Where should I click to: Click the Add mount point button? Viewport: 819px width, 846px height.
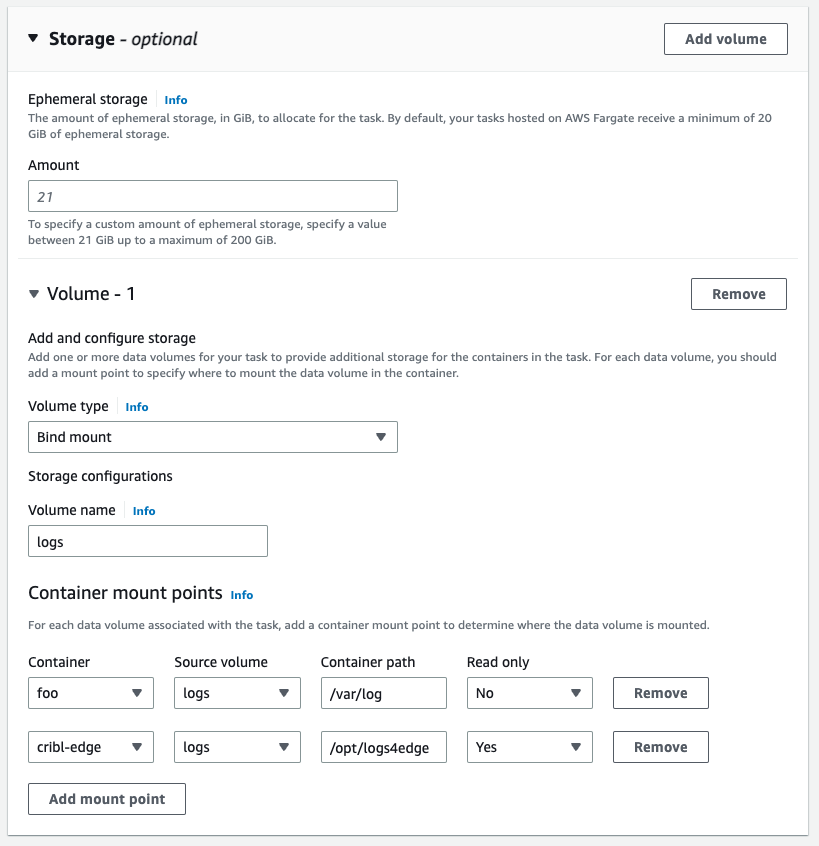[x=106, y=798]
